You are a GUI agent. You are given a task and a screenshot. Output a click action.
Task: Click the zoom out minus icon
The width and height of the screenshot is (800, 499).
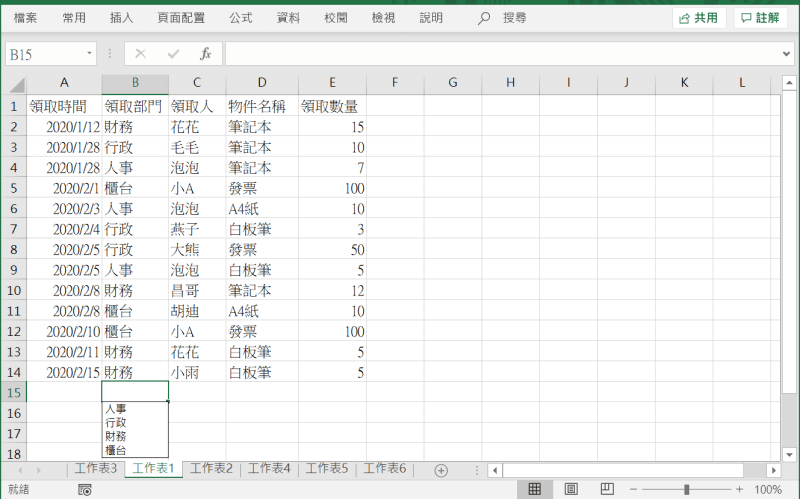633,489
